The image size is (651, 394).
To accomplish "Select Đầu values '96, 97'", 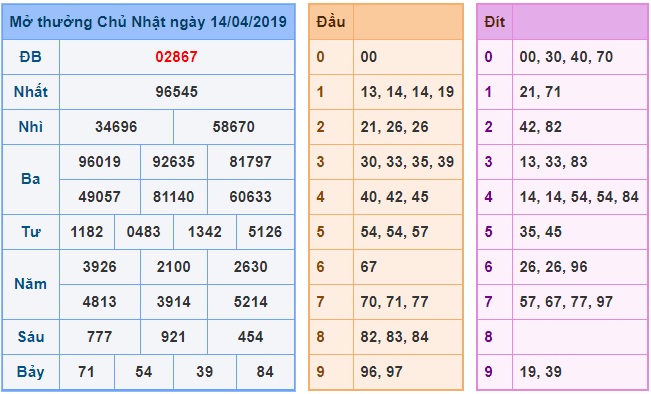I will [382, 372].
